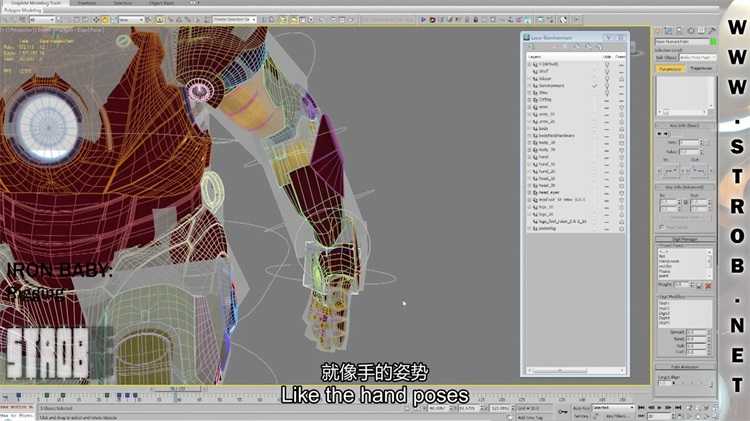Open the Graphite Modeling Tools ribbon tab

click(36, 3)
